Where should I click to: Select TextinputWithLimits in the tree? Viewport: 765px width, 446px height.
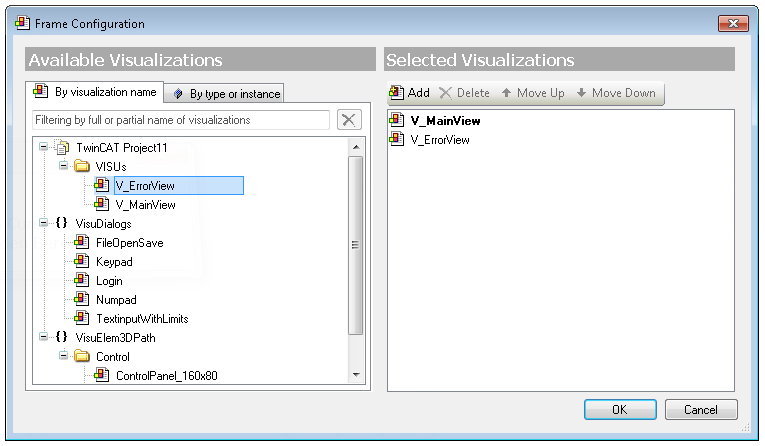[x=142, y=319]
